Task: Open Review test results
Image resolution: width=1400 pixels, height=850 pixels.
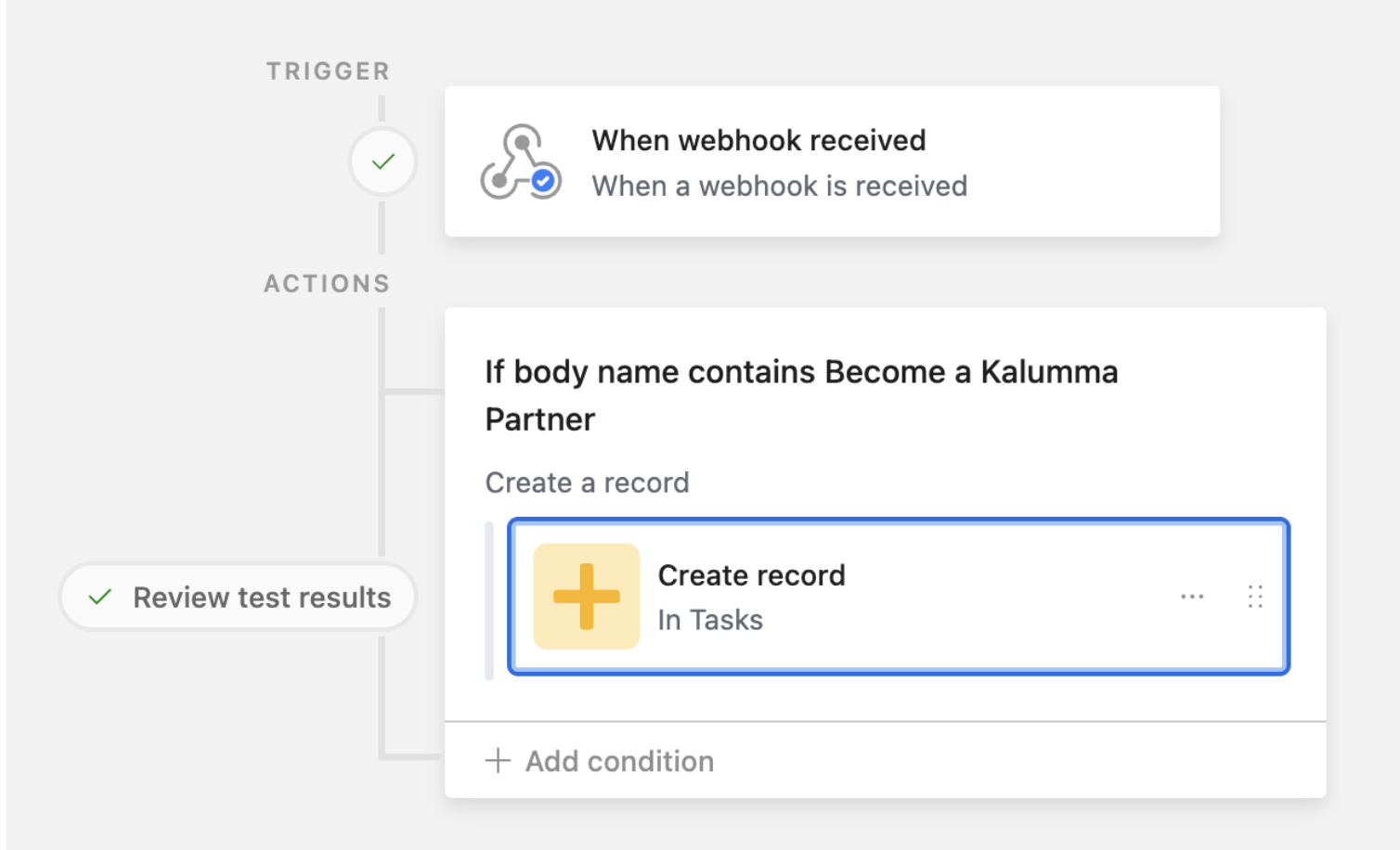Action: pyautogui.click(x=239, y=597)
